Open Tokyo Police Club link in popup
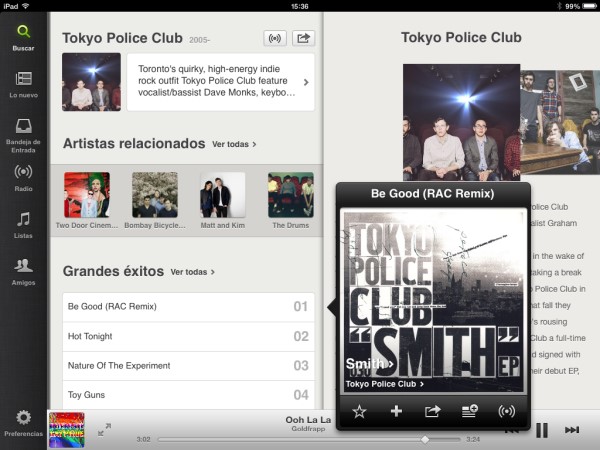This screenshot has width=600, height=450. (x=385, y=384)
